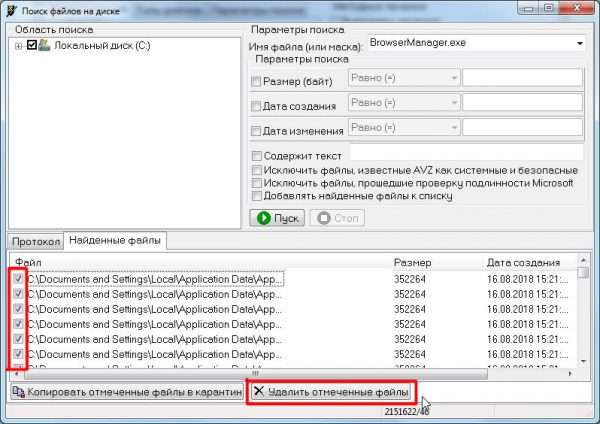This screenshot has height=424, width=600.
Task: Click the Дата изменения value input field
Action: click(523, 128)
